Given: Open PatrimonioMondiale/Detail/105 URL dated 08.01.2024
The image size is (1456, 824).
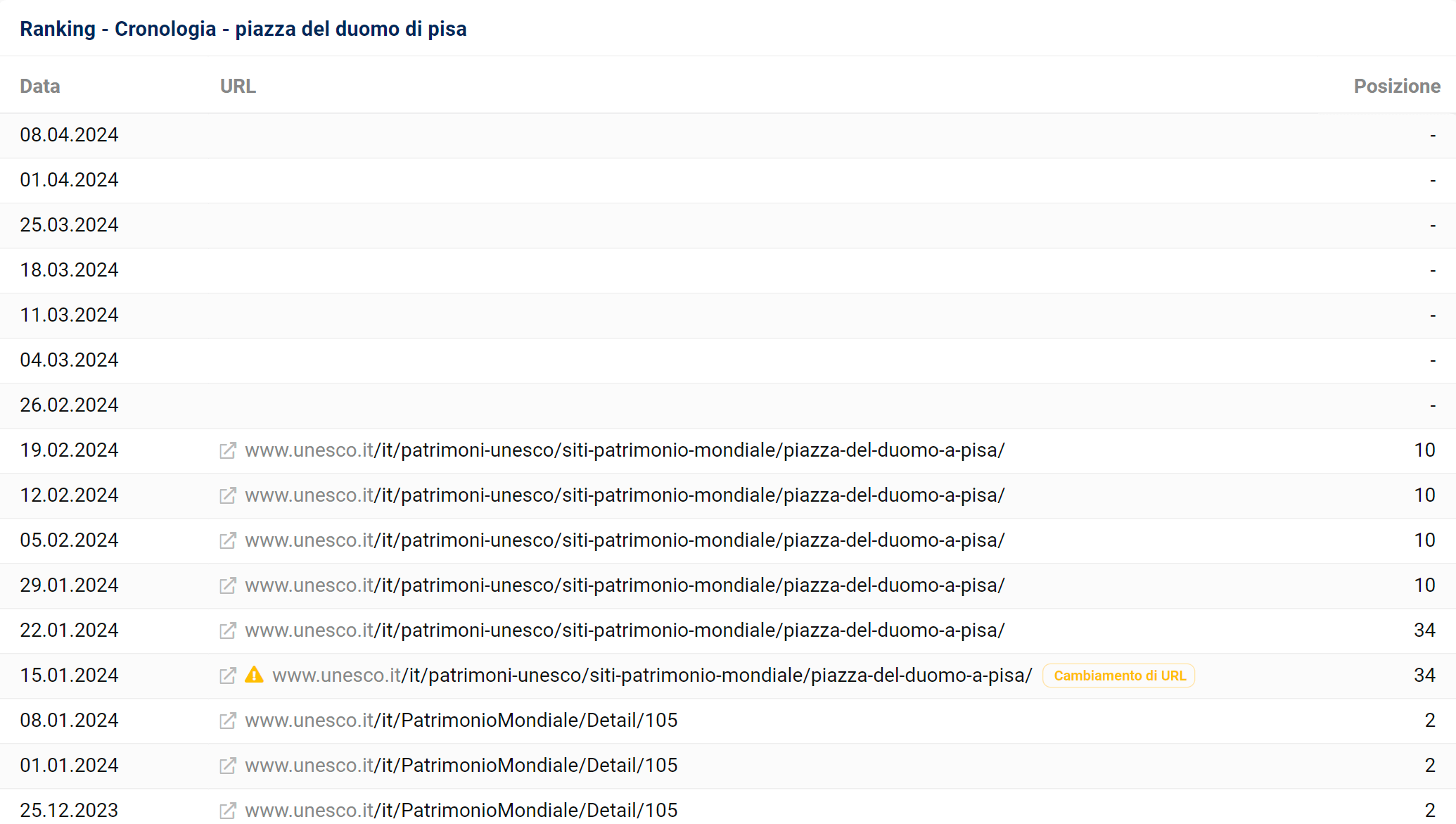Looking at the screenshot, I should click(461, 721).
